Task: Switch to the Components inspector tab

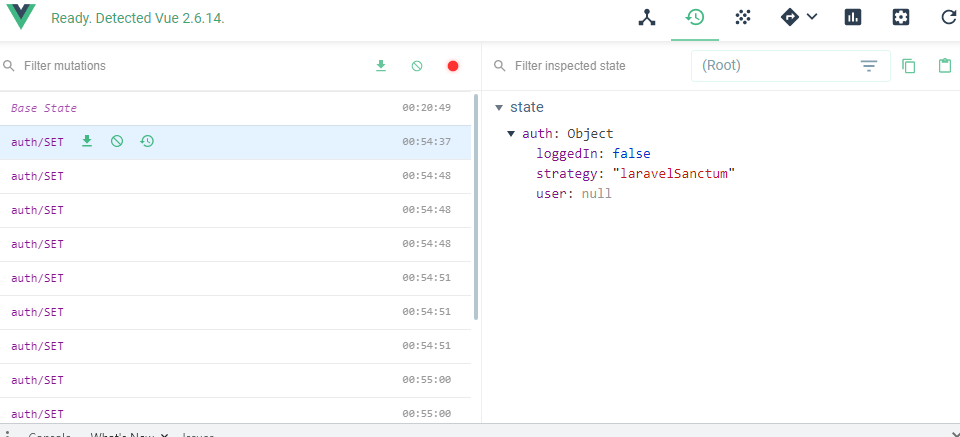Action: pyautogui.click(x=647, y=18)
